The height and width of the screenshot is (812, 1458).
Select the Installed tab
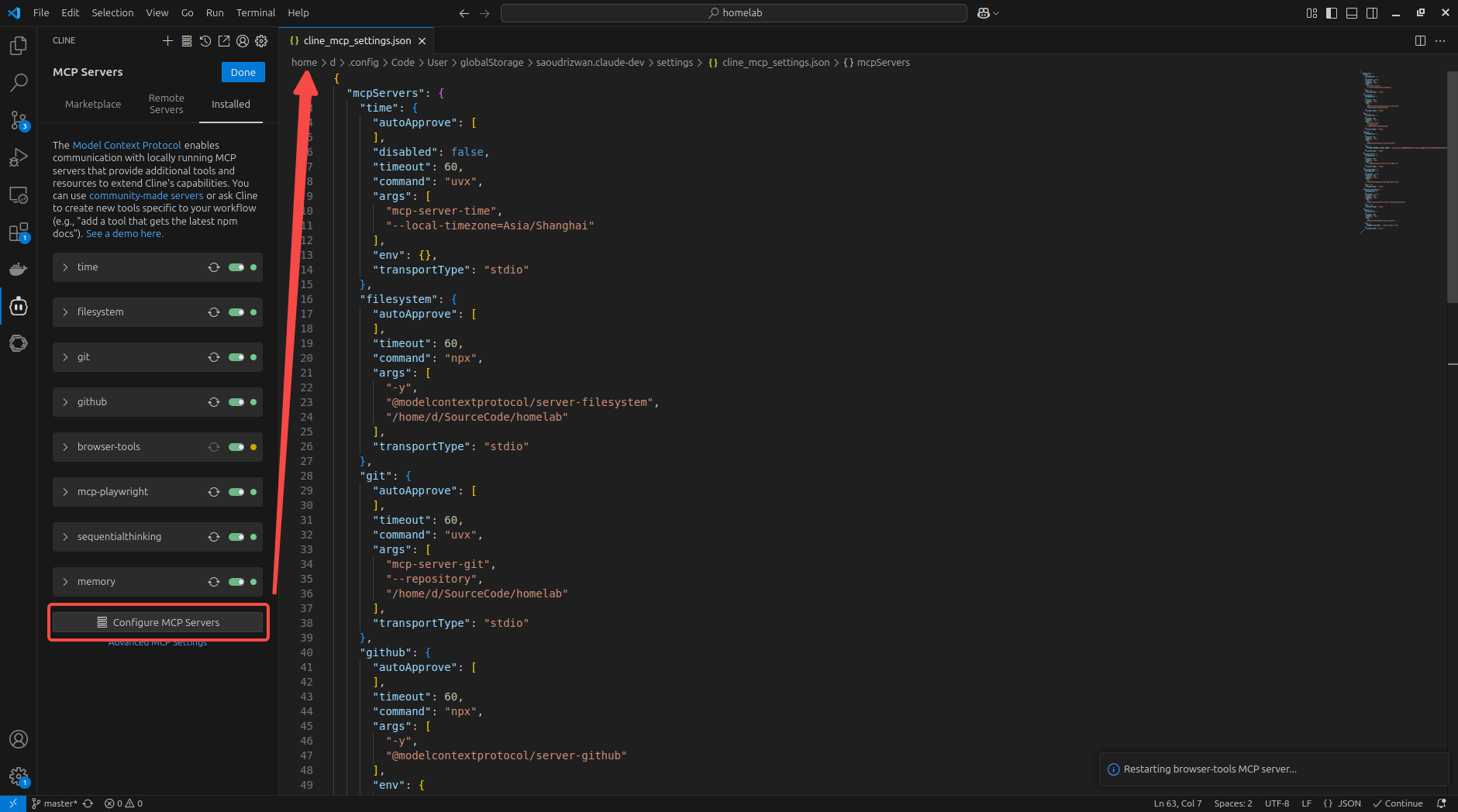coord(231,105)
